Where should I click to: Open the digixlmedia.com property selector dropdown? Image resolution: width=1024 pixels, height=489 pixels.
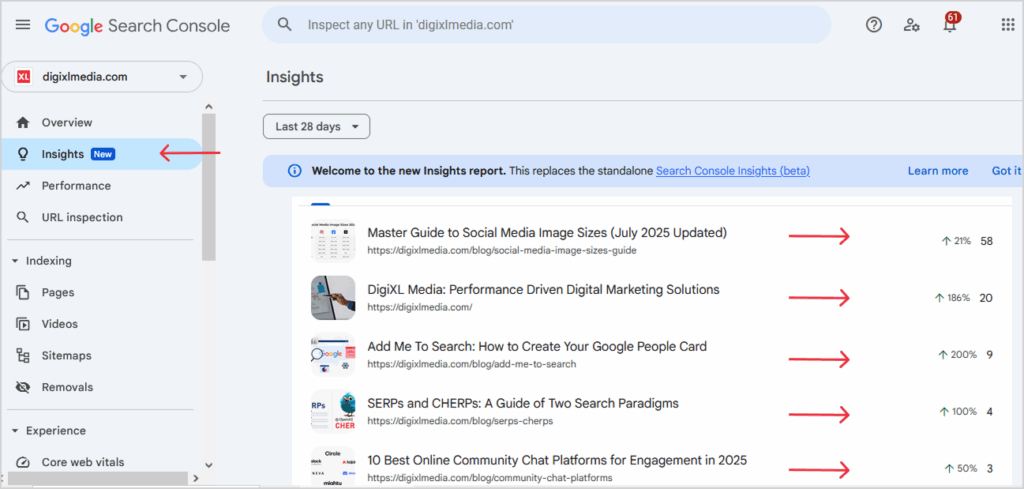pos(102,77)
